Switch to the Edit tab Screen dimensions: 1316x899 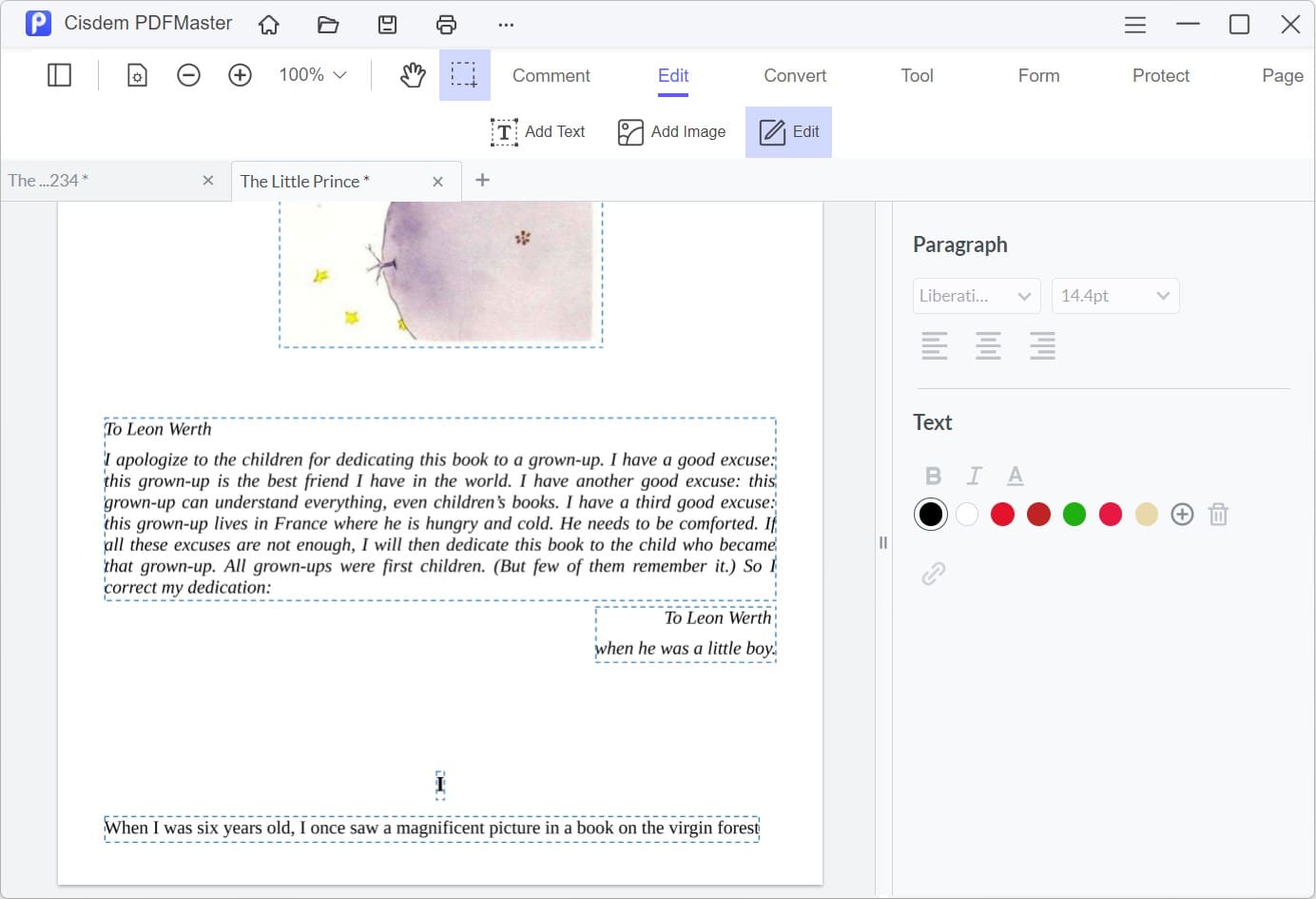[x=673, y=75]
